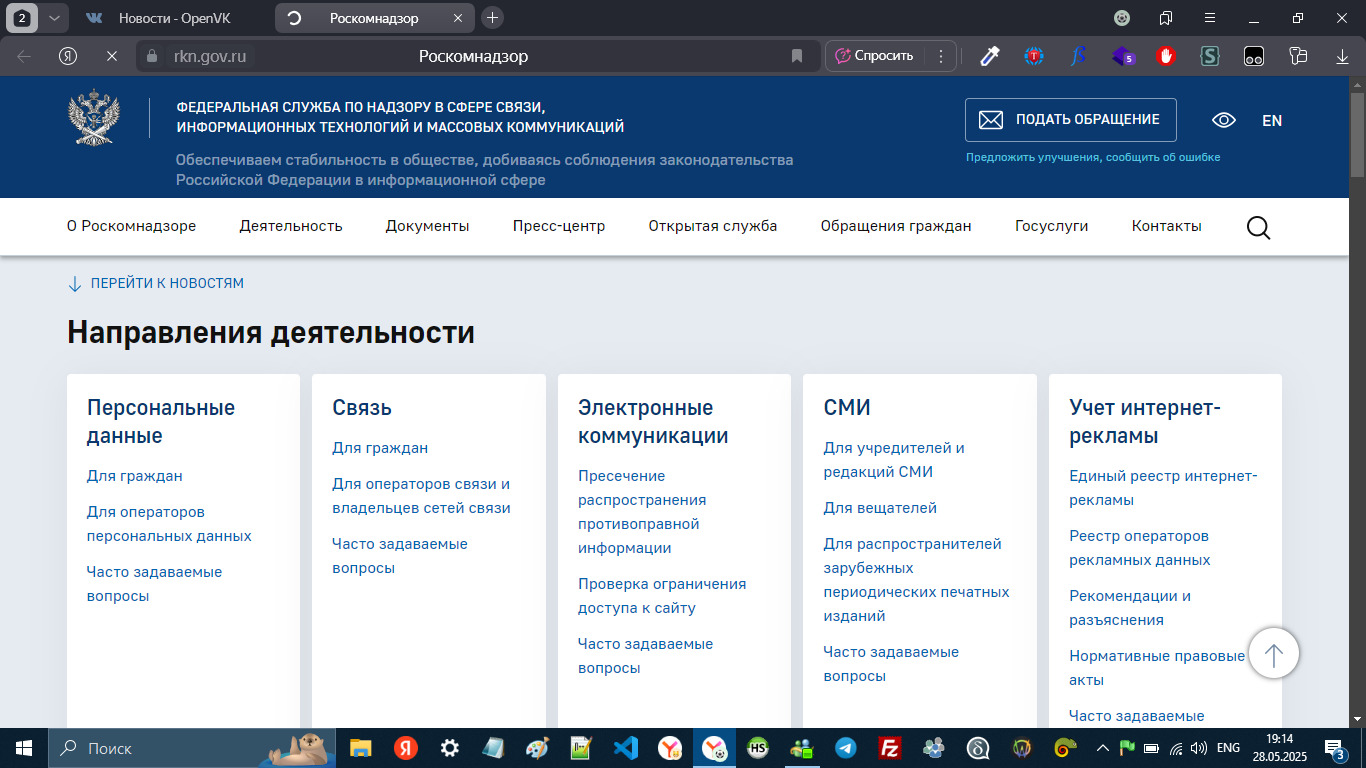Screen dimensions: 1366x768
Task: Open the Документы menu item
Action: [427, 226]
